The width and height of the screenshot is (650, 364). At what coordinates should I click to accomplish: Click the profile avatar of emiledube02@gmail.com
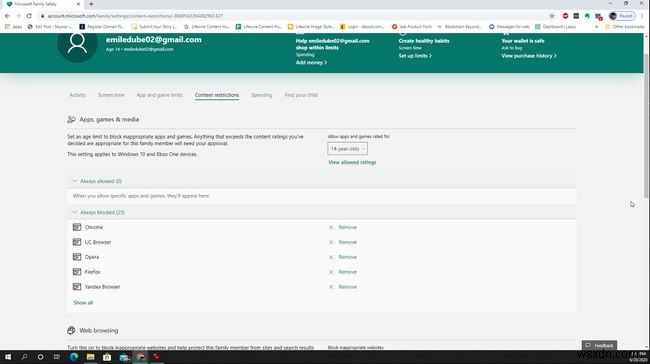[x=77, y=44]
